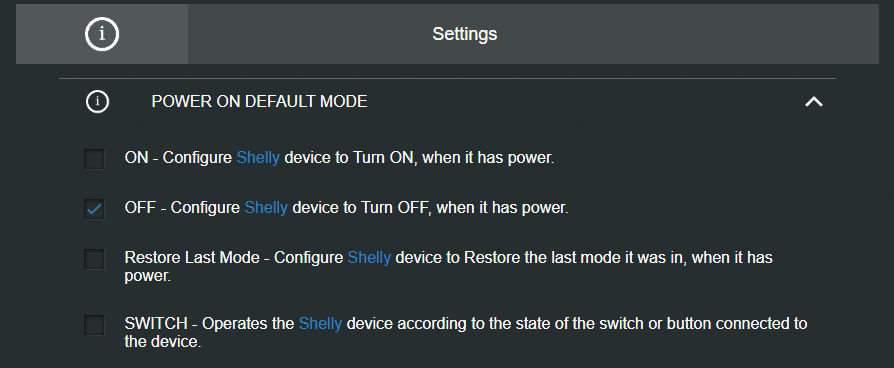Select the 'OFF - Configure' option label
The width and height of the screenshot is (894, 368).
click(x=182, y=208)
